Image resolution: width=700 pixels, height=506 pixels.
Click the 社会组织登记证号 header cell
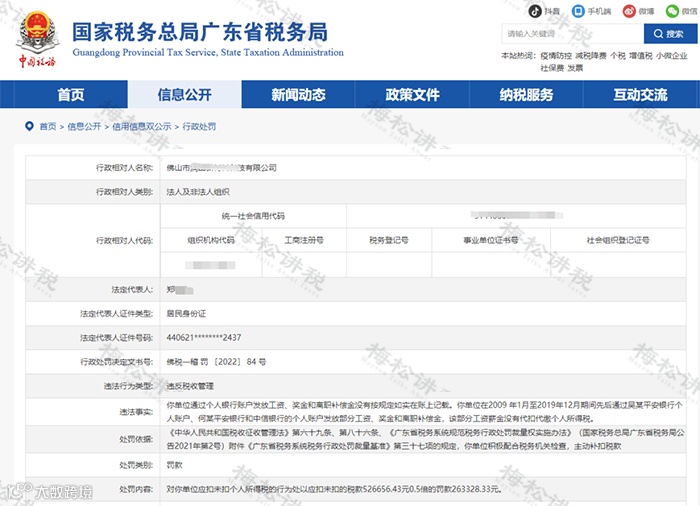(618, 240)
